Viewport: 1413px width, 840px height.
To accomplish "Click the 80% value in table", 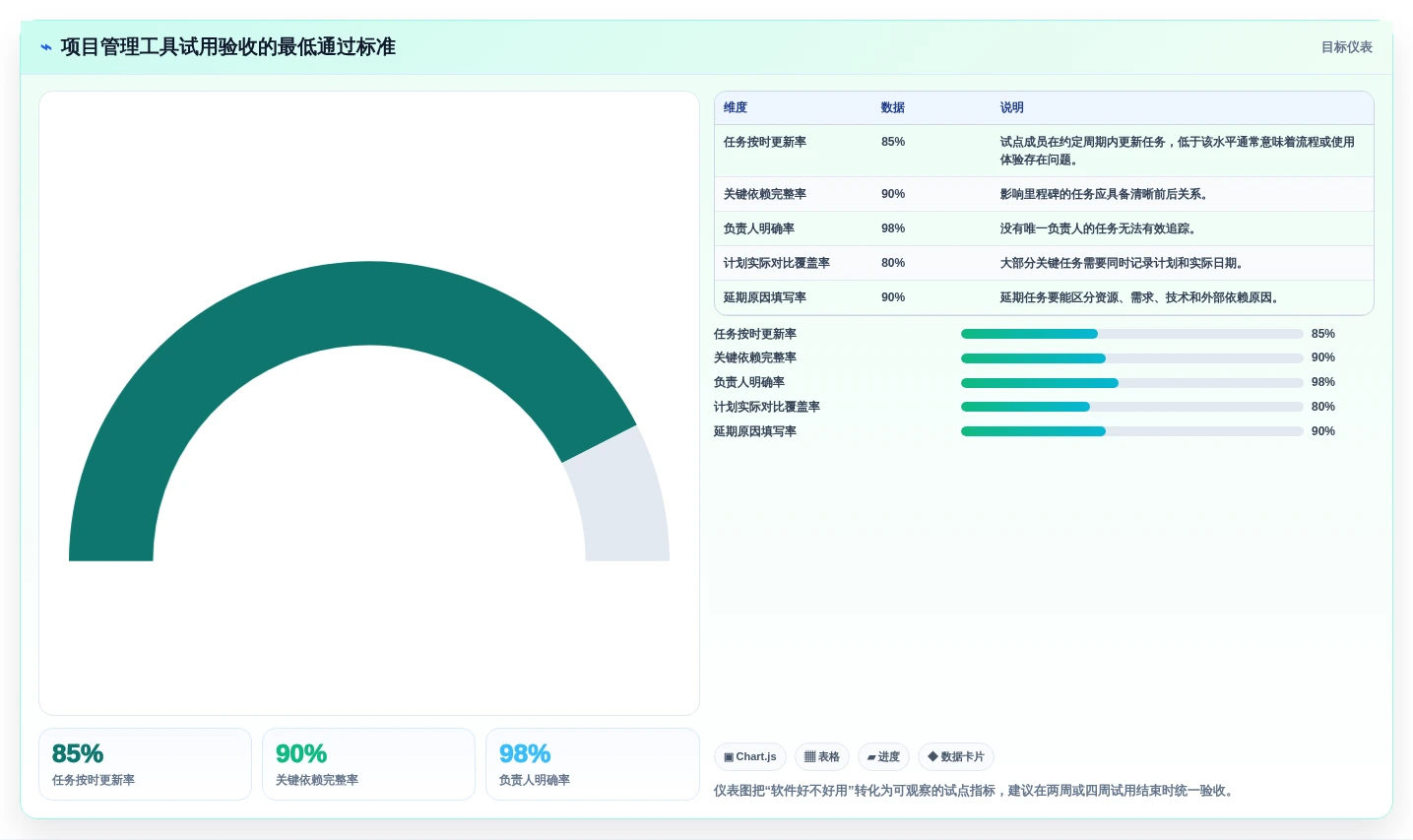I will point(893,263).
